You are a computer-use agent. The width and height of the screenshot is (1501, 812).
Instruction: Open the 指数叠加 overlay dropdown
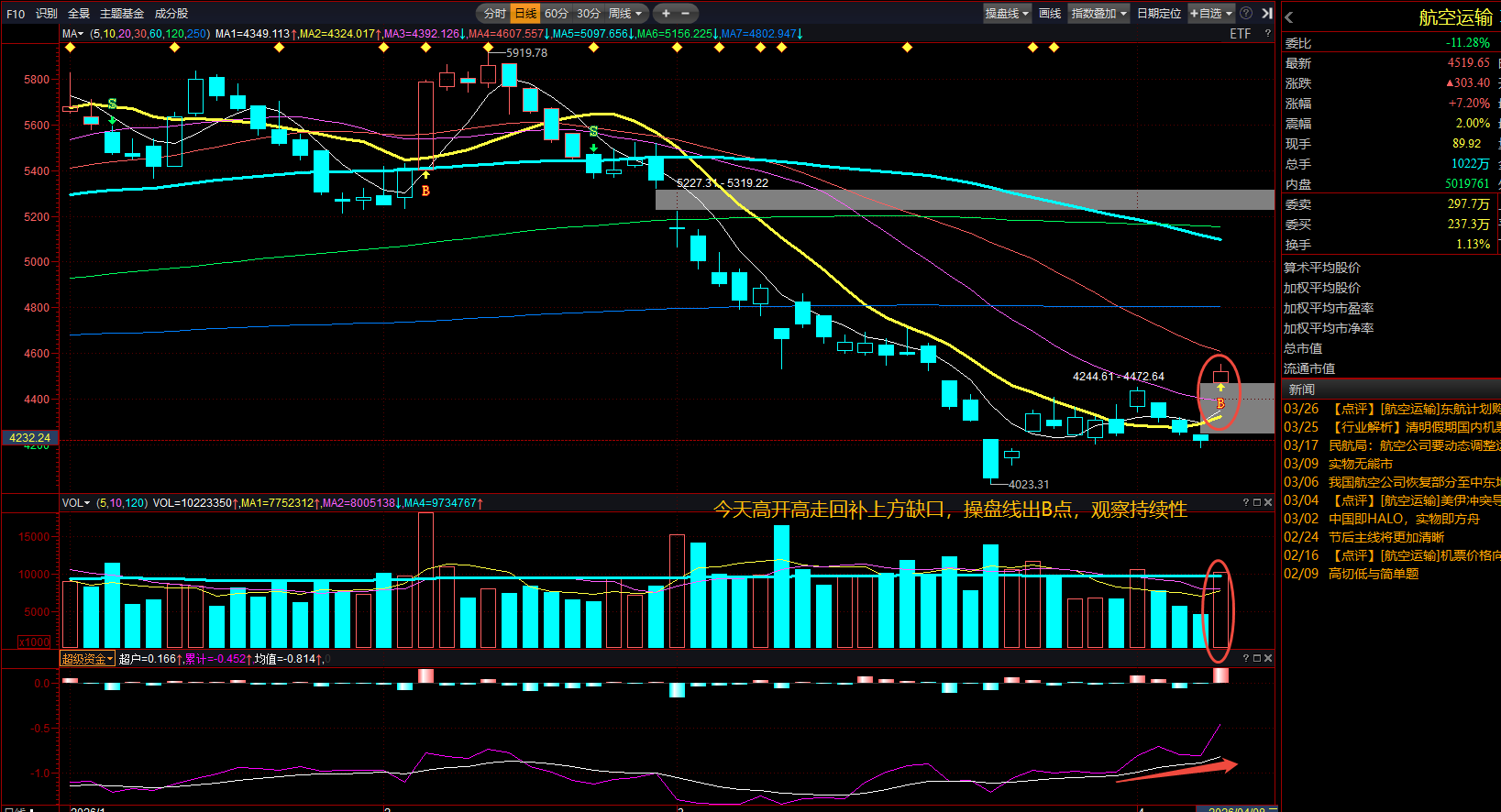coord(1098,13)
